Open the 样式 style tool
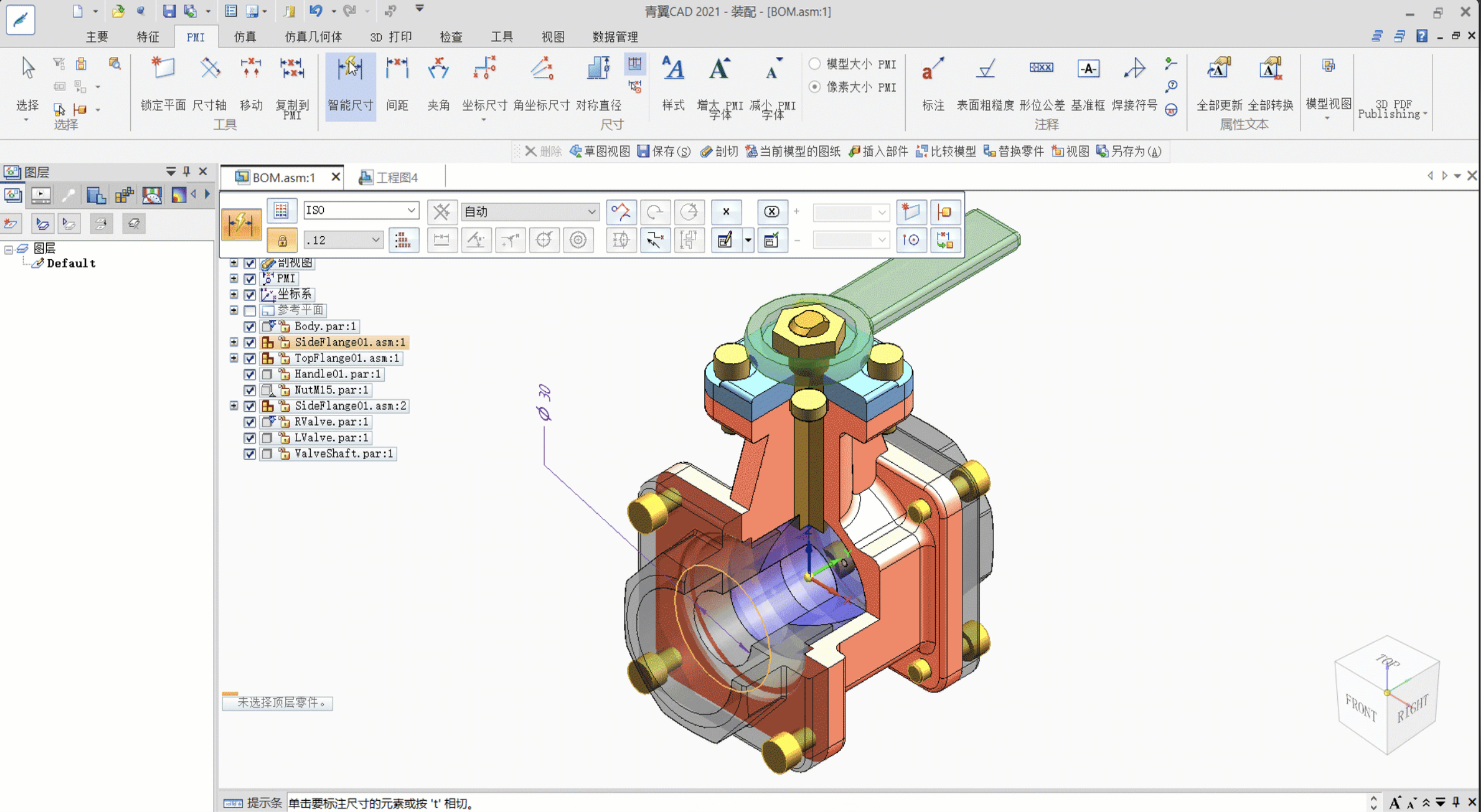The image size is (1481, 812). [x=673, y=85]
